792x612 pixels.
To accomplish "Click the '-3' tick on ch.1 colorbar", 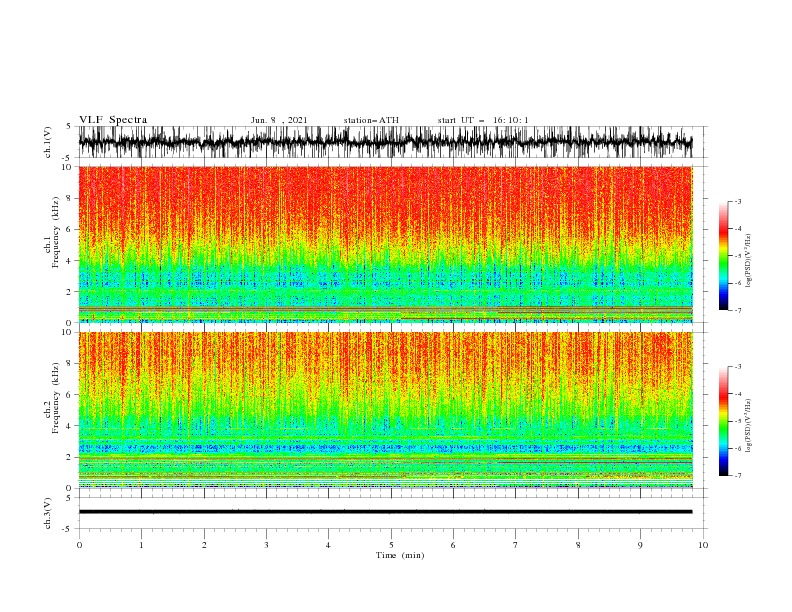I will [x=738, y=201].
